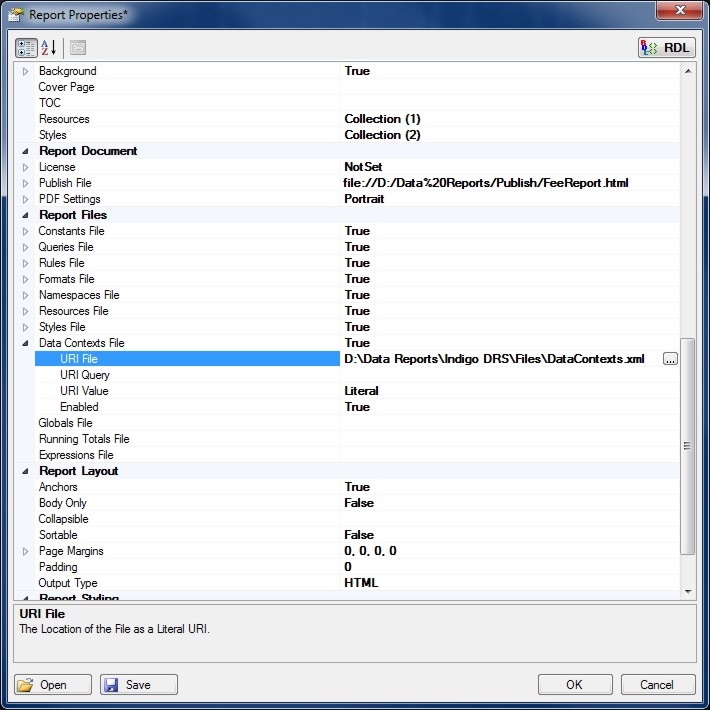Click the Alphabetical sort toolbar icon
This screenshot has width=710, height=710.
click(x=48, y=47)
